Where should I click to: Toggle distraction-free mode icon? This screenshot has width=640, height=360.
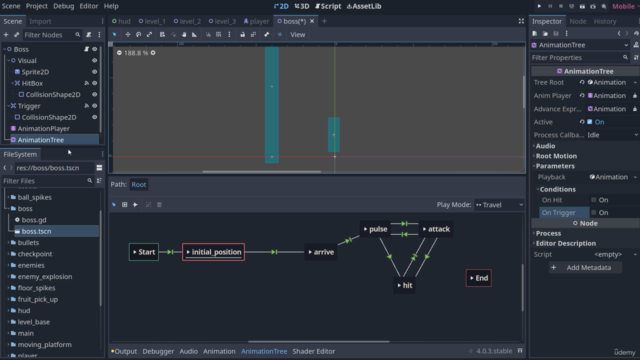pyautogui.click(x=521, y=21)
